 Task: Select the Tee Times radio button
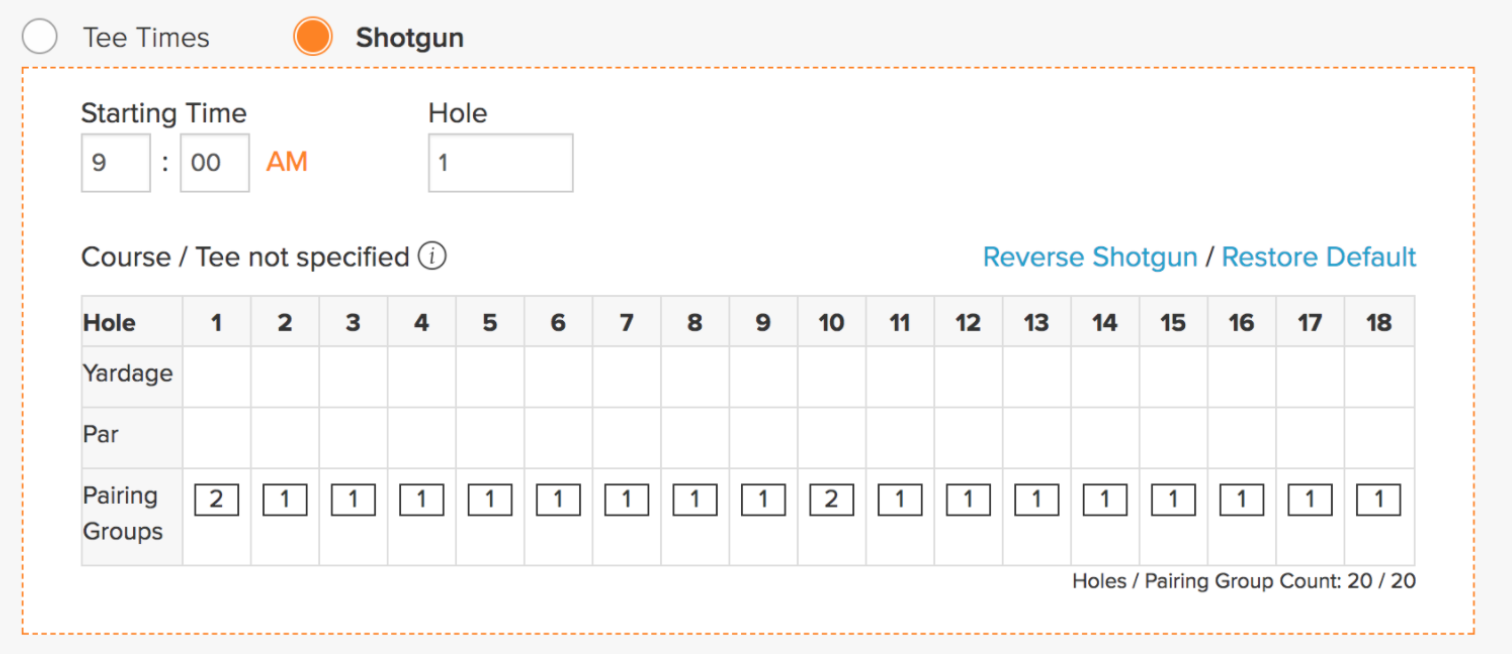click(x=40, y=37)
